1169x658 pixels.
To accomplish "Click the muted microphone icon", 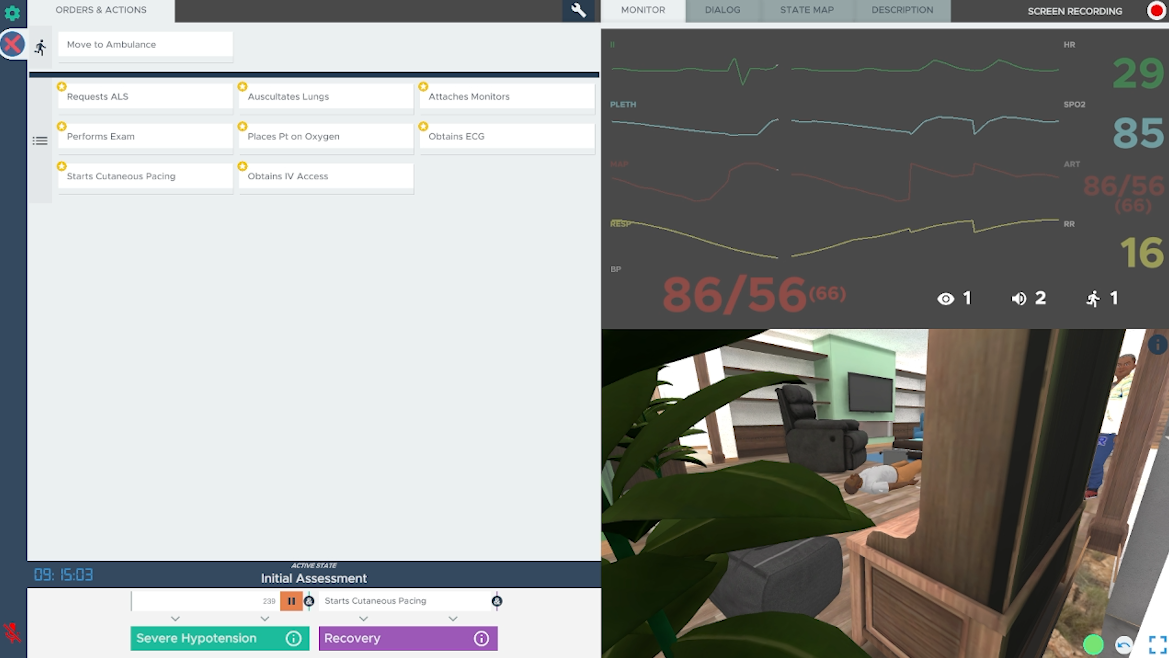I will coord(12,632).
